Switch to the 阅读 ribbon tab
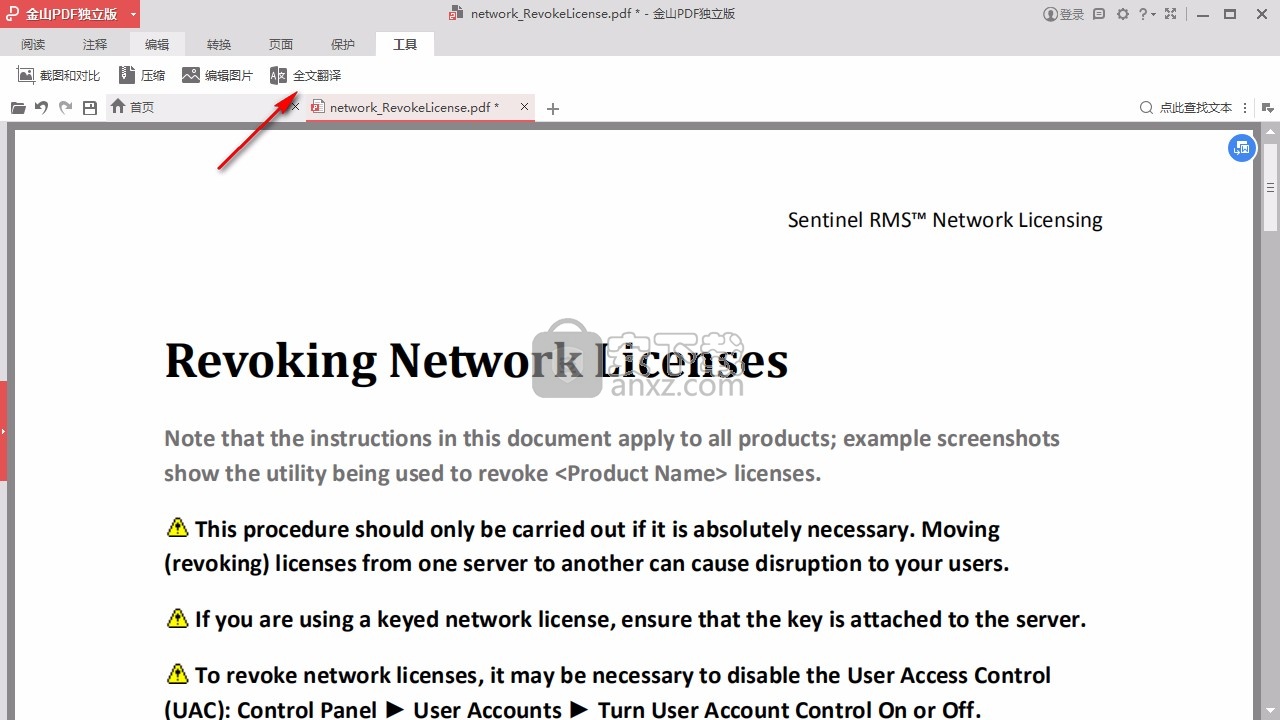Screen dimensions: 1280x720 [x=33, y=45]
